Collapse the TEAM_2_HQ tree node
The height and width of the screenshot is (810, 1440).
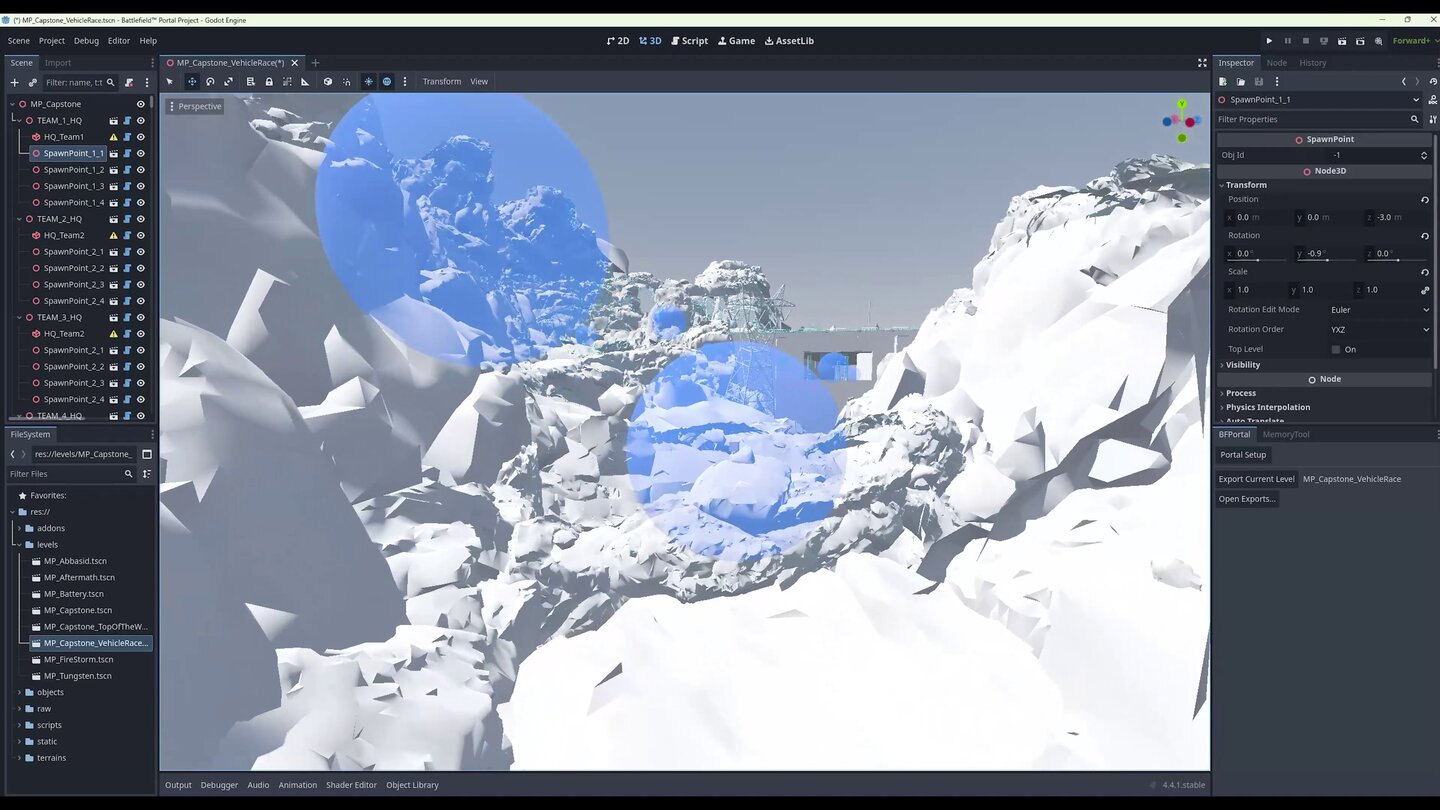[x=18, y=219]
